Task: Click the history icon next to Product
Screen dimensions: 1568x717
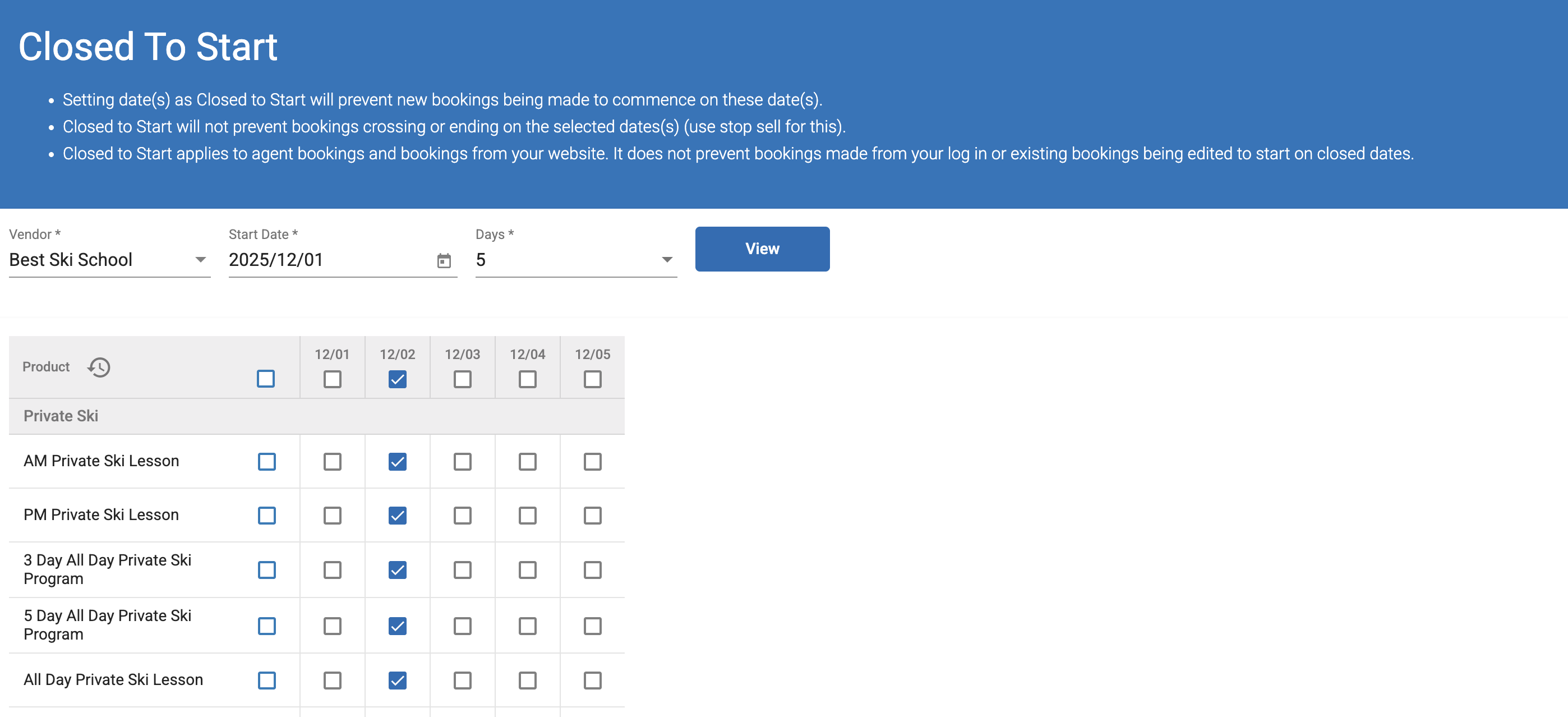Action: point(99,367)
